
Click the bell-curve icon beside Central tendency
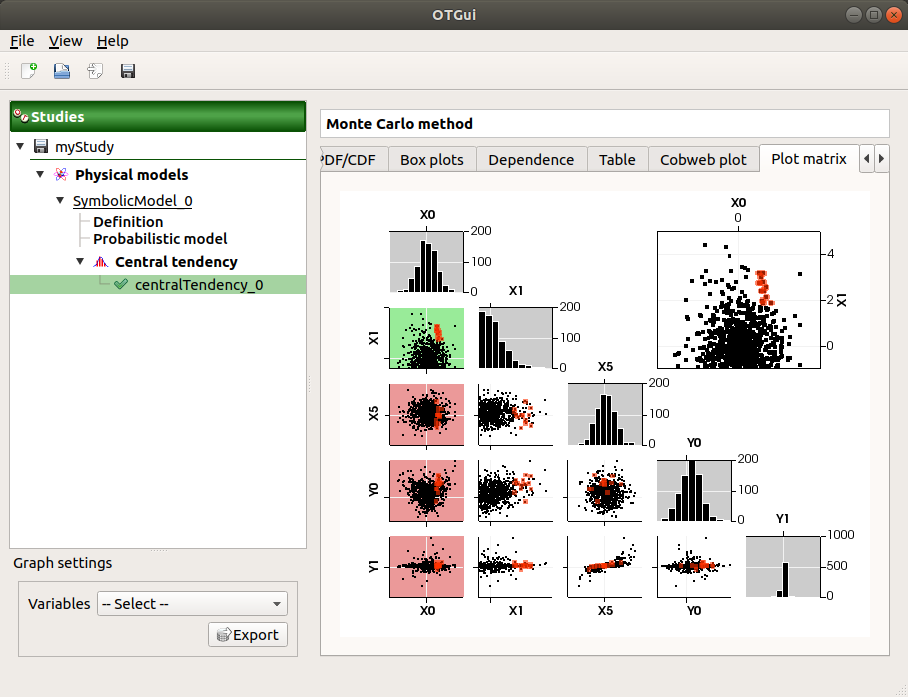pyautogui.click(x=100, y=262)
